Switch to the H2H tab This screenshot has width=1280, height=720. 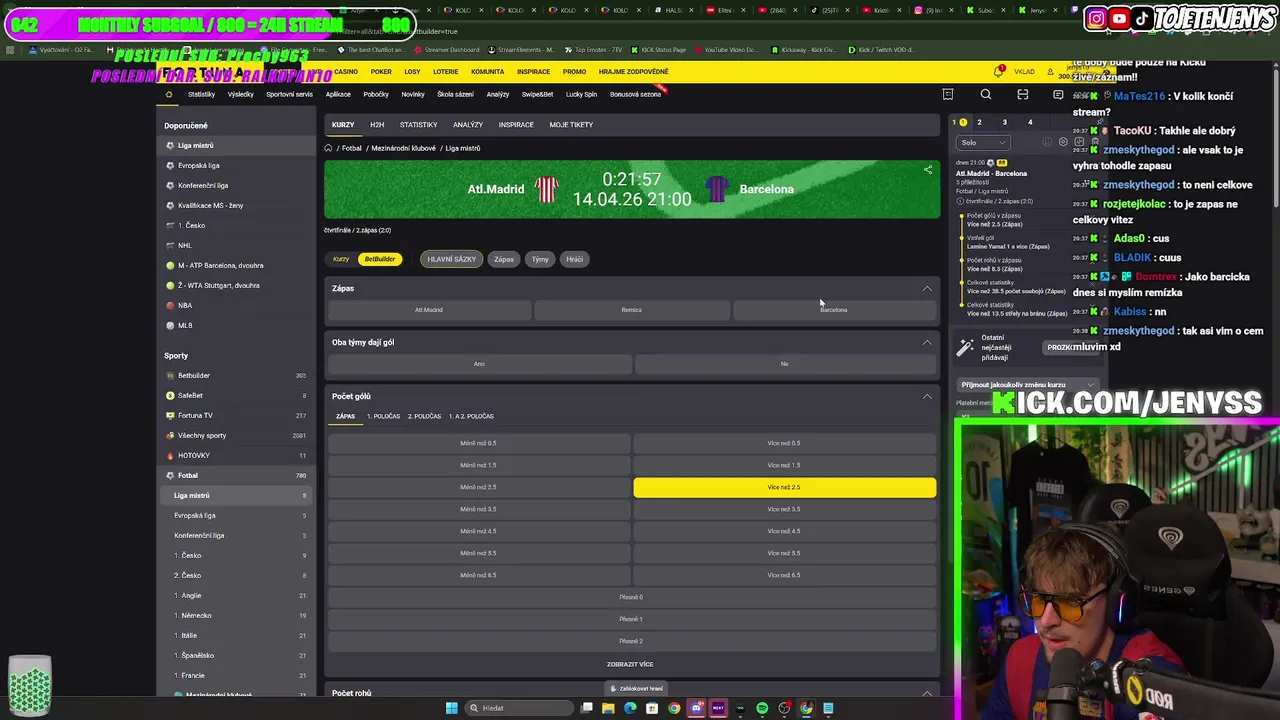[x=377, y=125]
